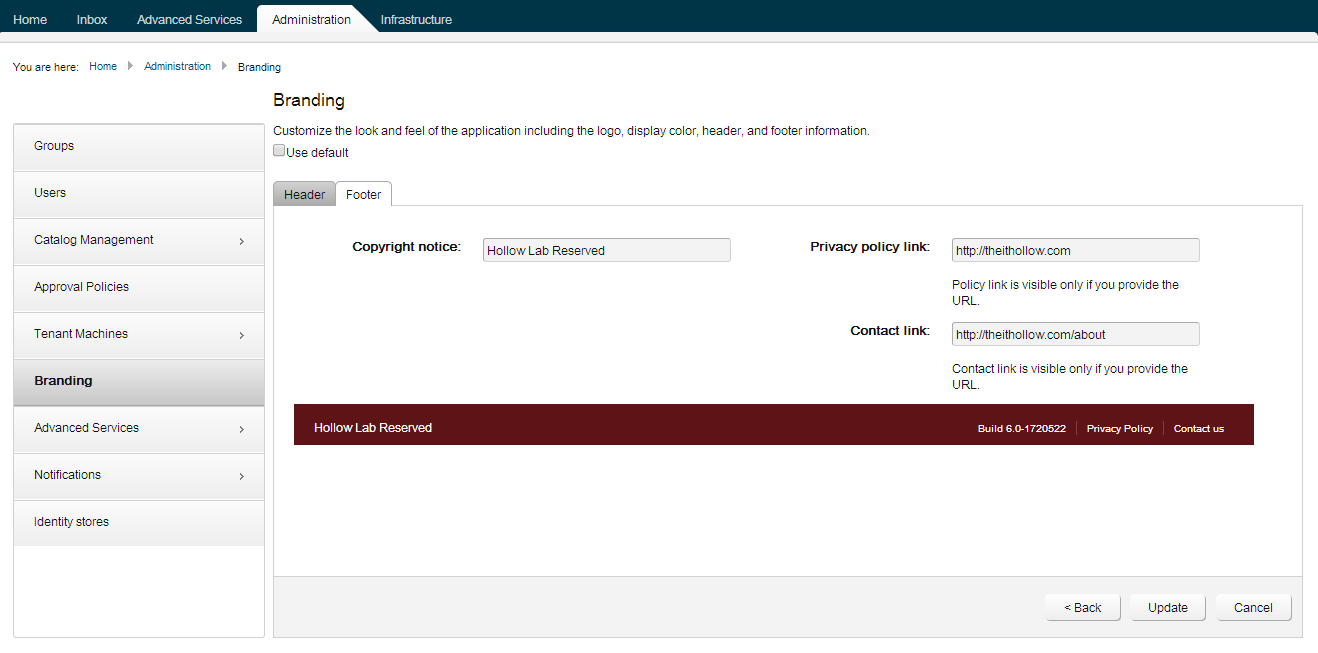
Task: Switch to the Header tab
Action: pos(304,194)
